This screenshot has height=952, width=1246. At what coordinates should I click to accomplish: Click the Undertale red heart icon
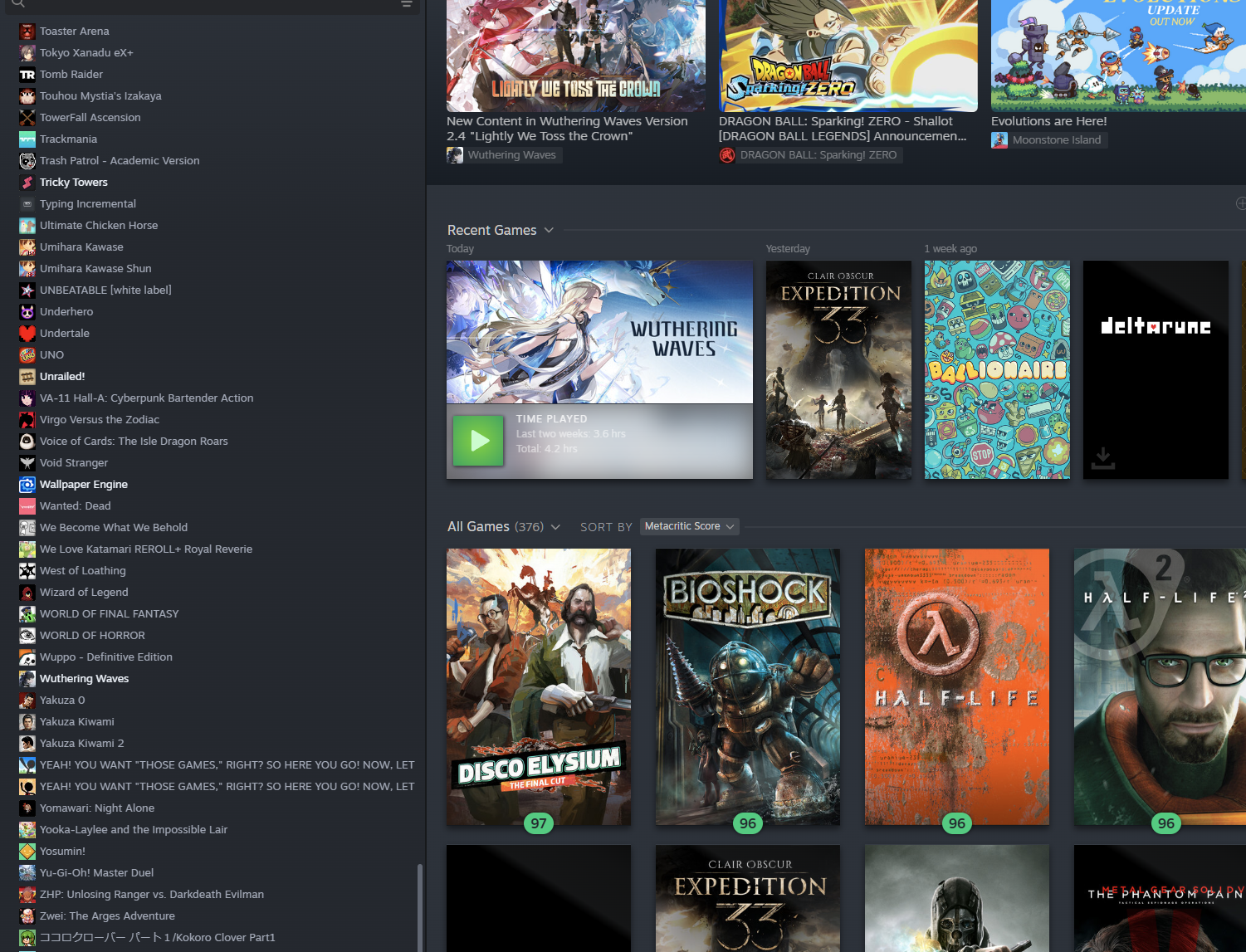pyautogui.click(x=27, y=334)
